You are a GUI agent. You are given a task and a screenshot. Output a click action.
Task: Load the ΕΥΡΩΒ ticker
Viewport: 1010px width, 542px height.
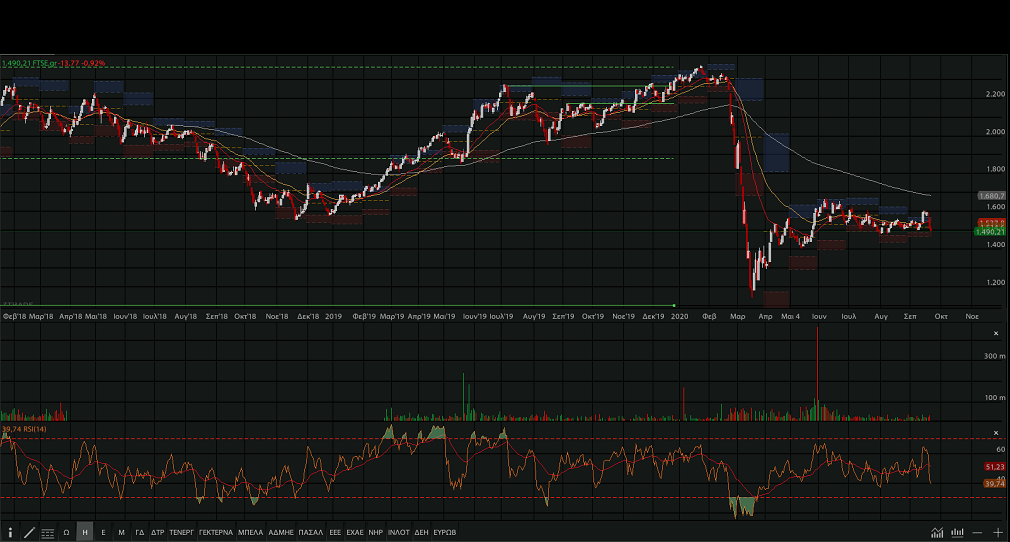point(445,533)
